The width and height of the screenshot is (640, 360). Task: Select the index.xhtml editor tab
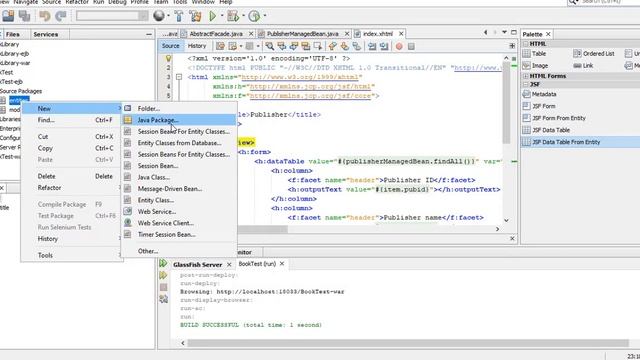pyautogui.click(x=378, y=33)
